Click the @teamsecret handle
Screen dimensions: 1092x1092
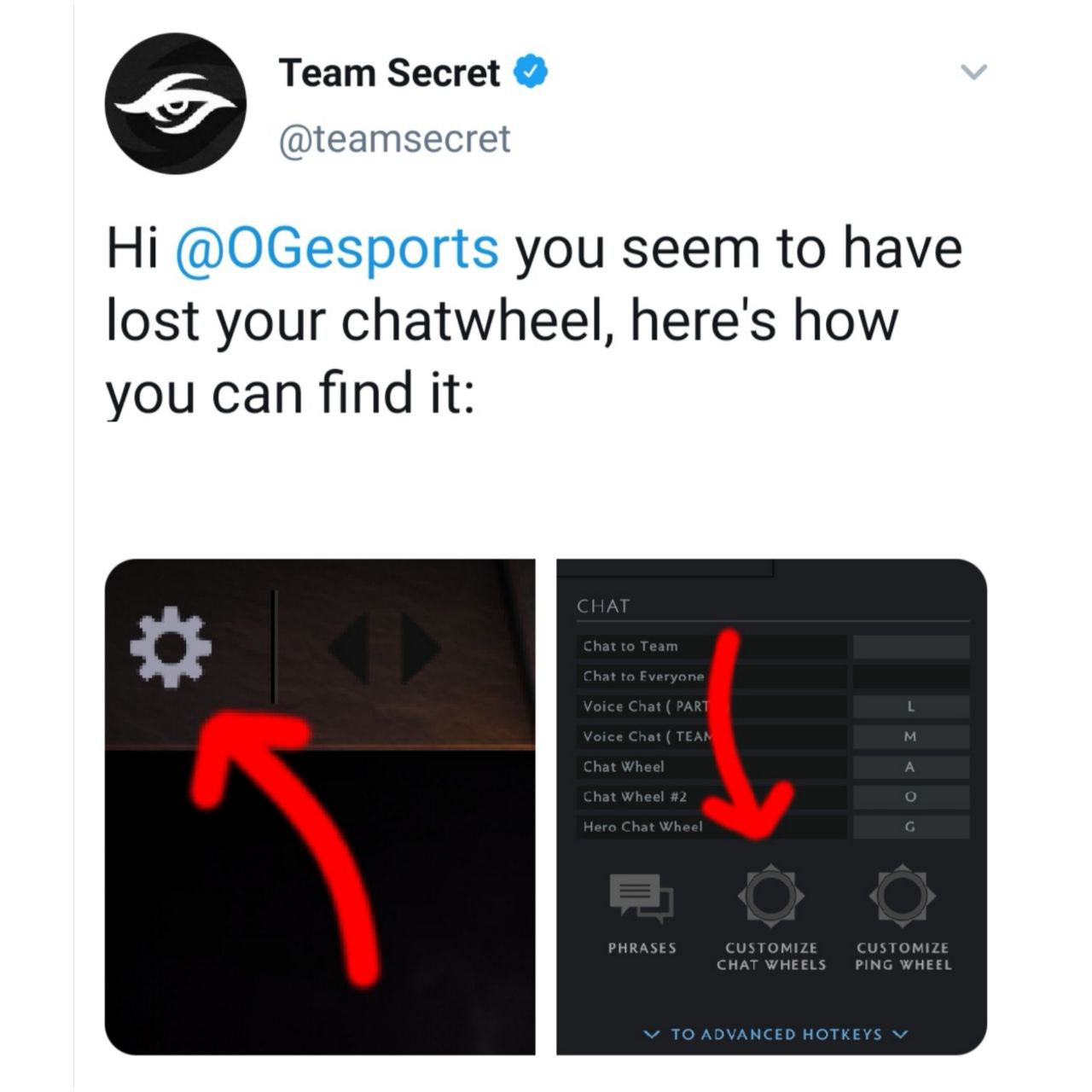click(395, 138)
